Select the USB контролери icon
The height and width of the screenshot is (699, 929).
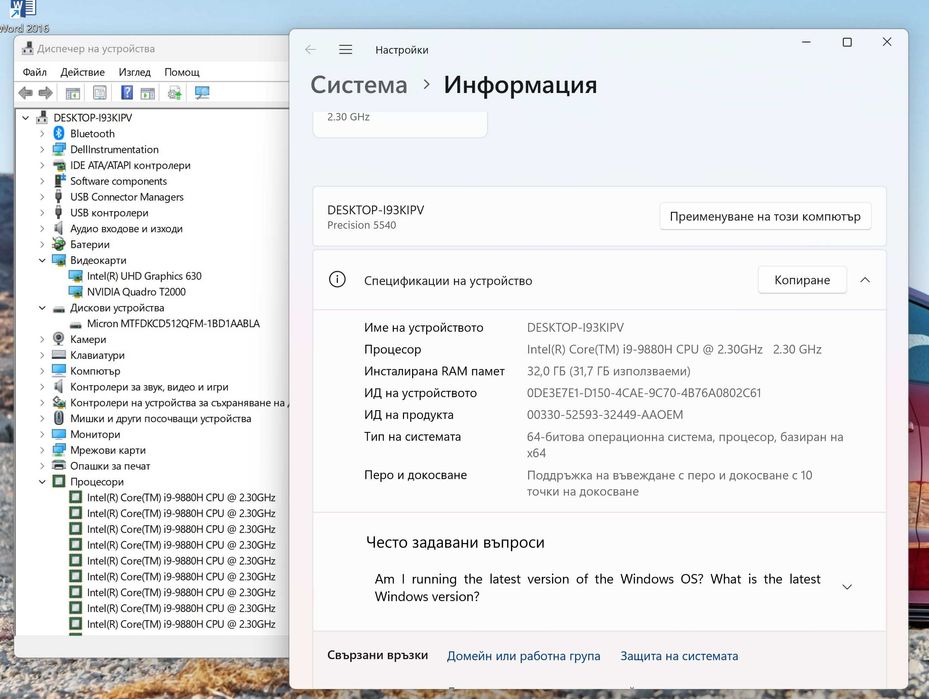(x=59, y=212)
